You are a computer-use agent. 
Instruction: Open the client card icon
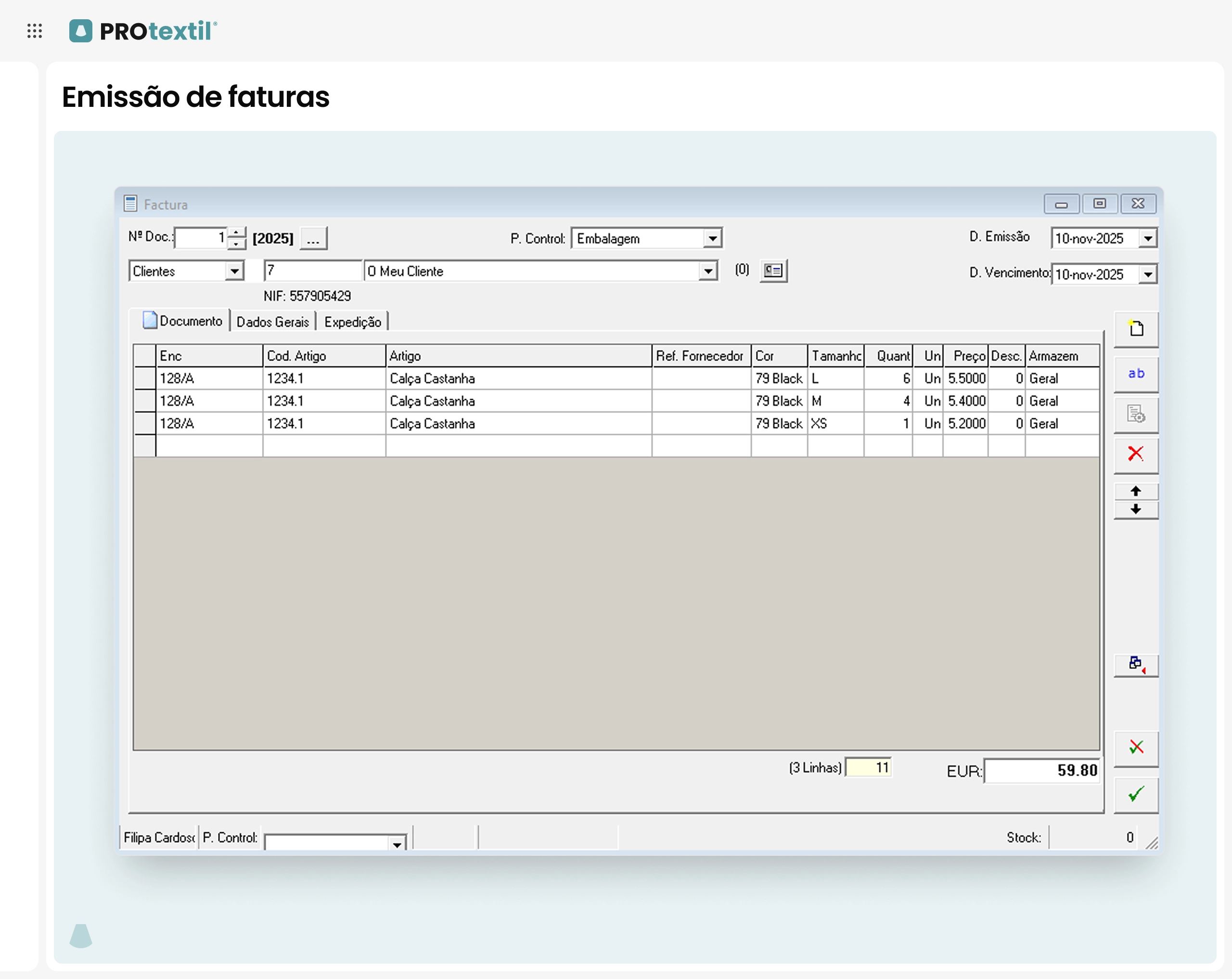[772, 271]
